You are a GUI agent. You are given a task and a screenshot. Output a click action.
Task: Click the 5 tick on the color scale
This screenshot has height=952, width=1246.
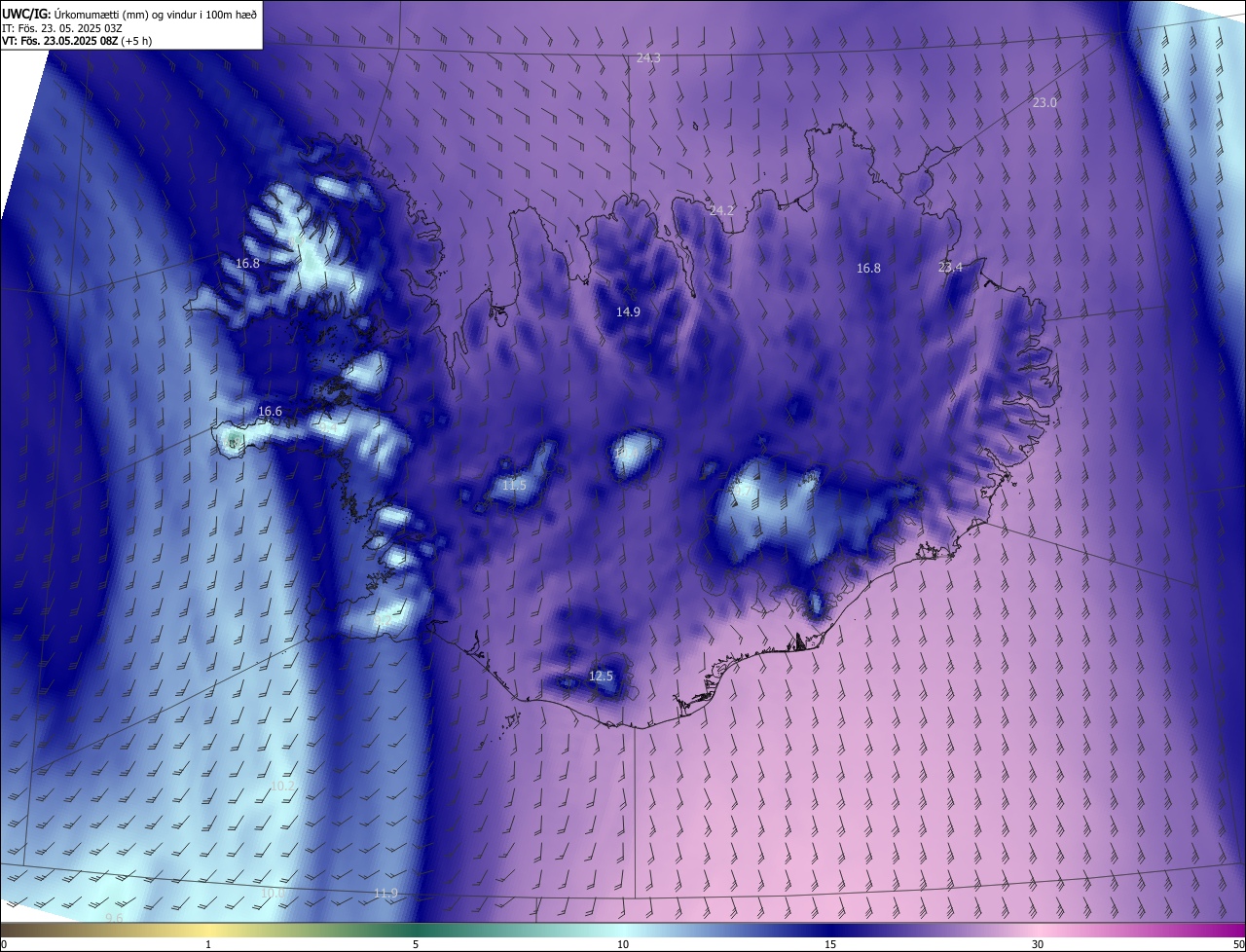coord(416,945)
